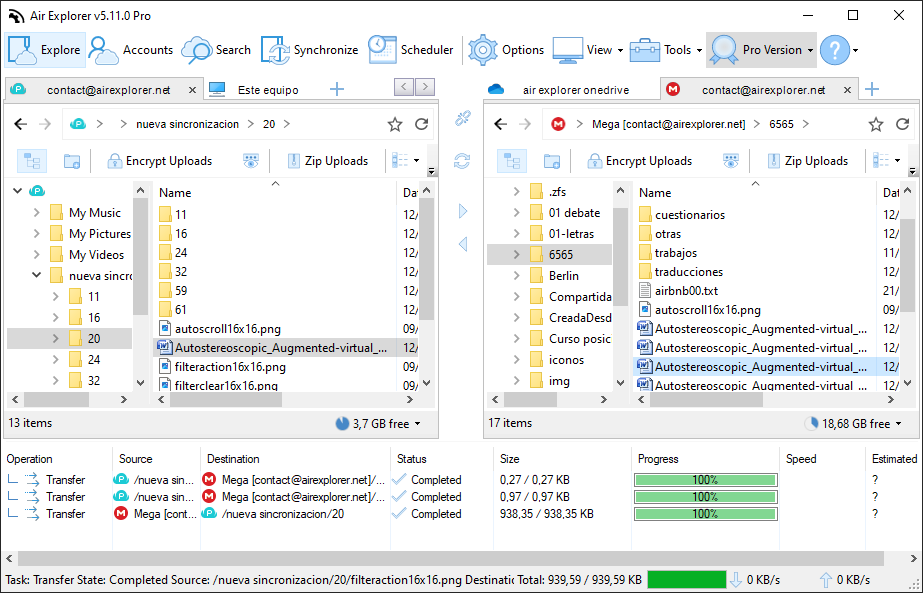The height and width of the screenshot is (593, 923).
Task: Open the Accounts manager
Action: [x=131, y=50]
